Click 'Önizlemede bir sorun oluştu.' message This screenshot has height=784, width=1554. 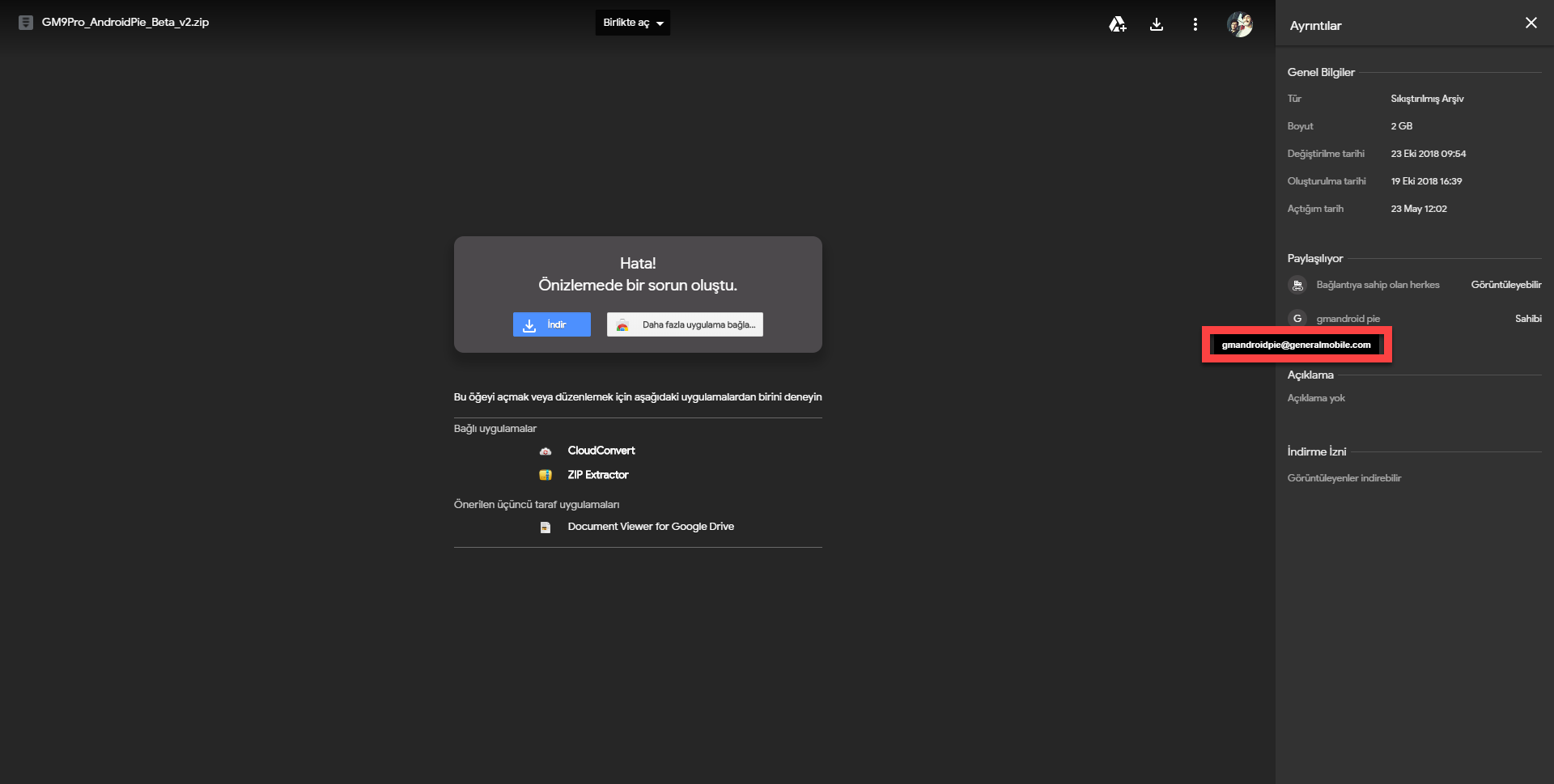click(638, 286)
